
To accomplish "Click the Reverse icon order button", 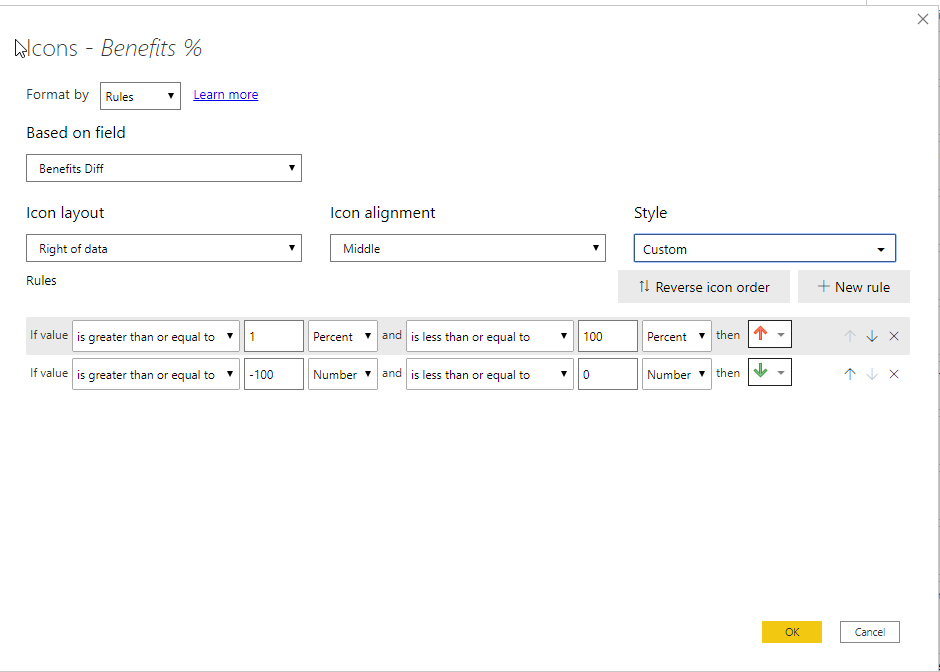I will point(704,287).
